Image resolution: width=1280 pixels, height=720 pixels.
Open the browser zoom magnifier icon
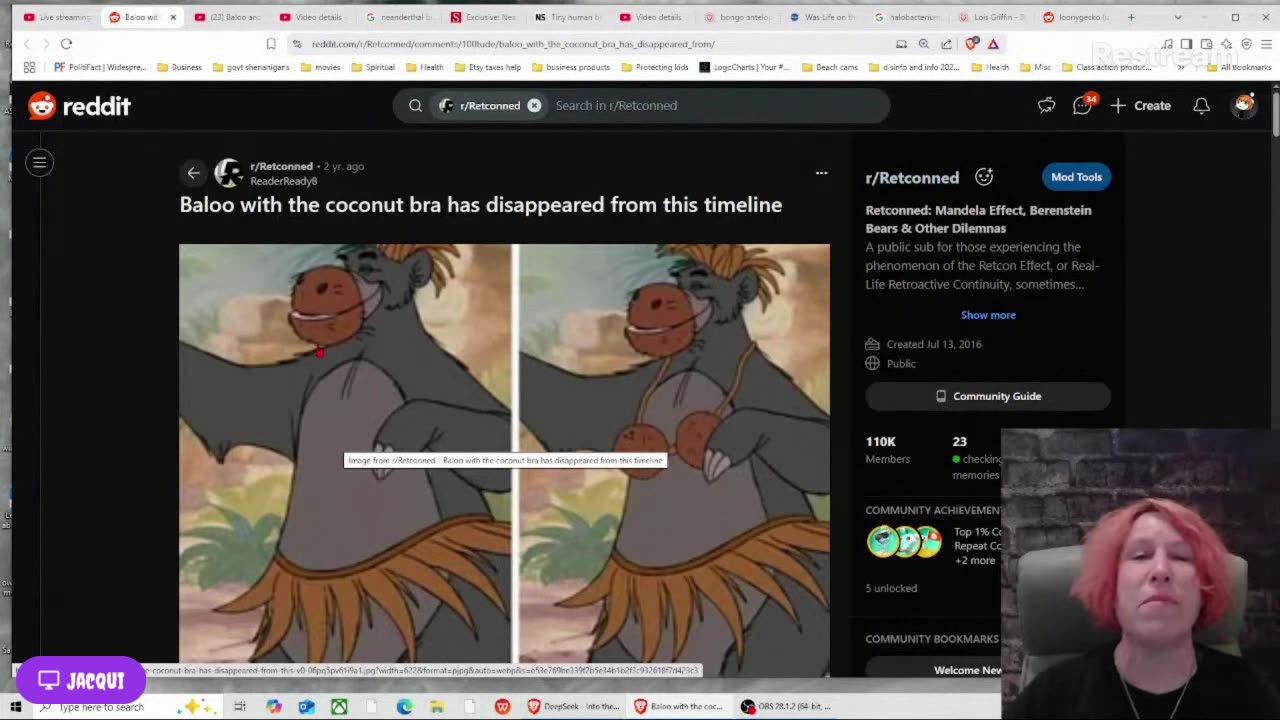[923, 44]
